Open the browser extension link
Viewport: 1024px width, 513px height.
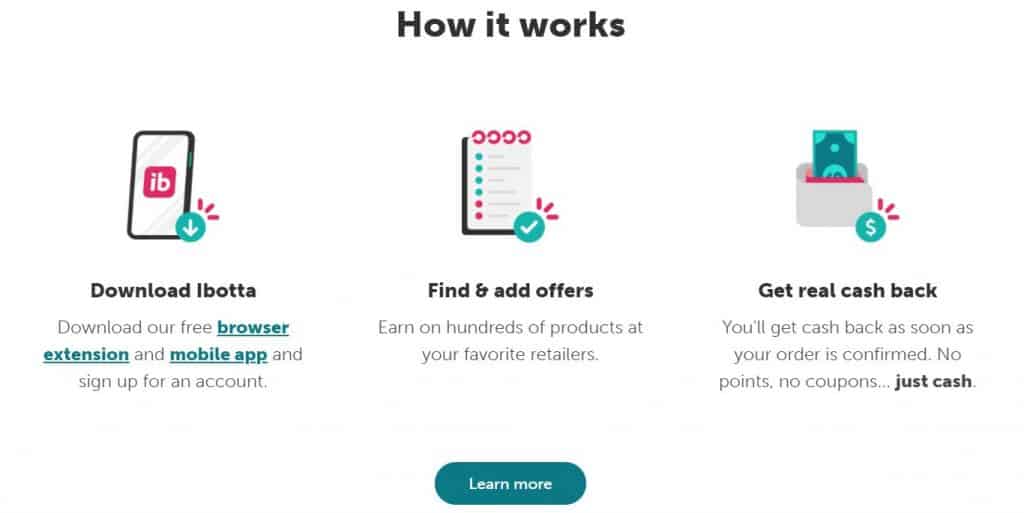pyautogui.click(x=166, y=341)
